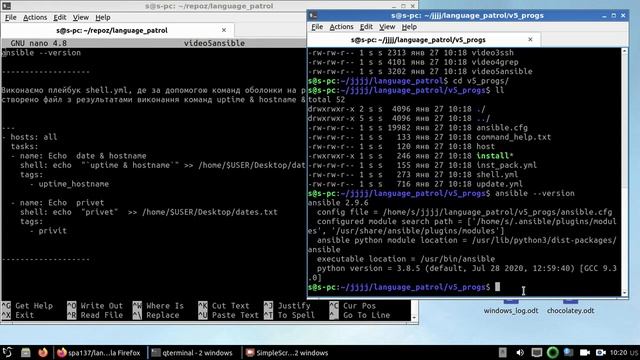Close the v5_progs terminal window
Image resolution: width=640 pixels, height=360 pixels.
[x=623, y=16]
